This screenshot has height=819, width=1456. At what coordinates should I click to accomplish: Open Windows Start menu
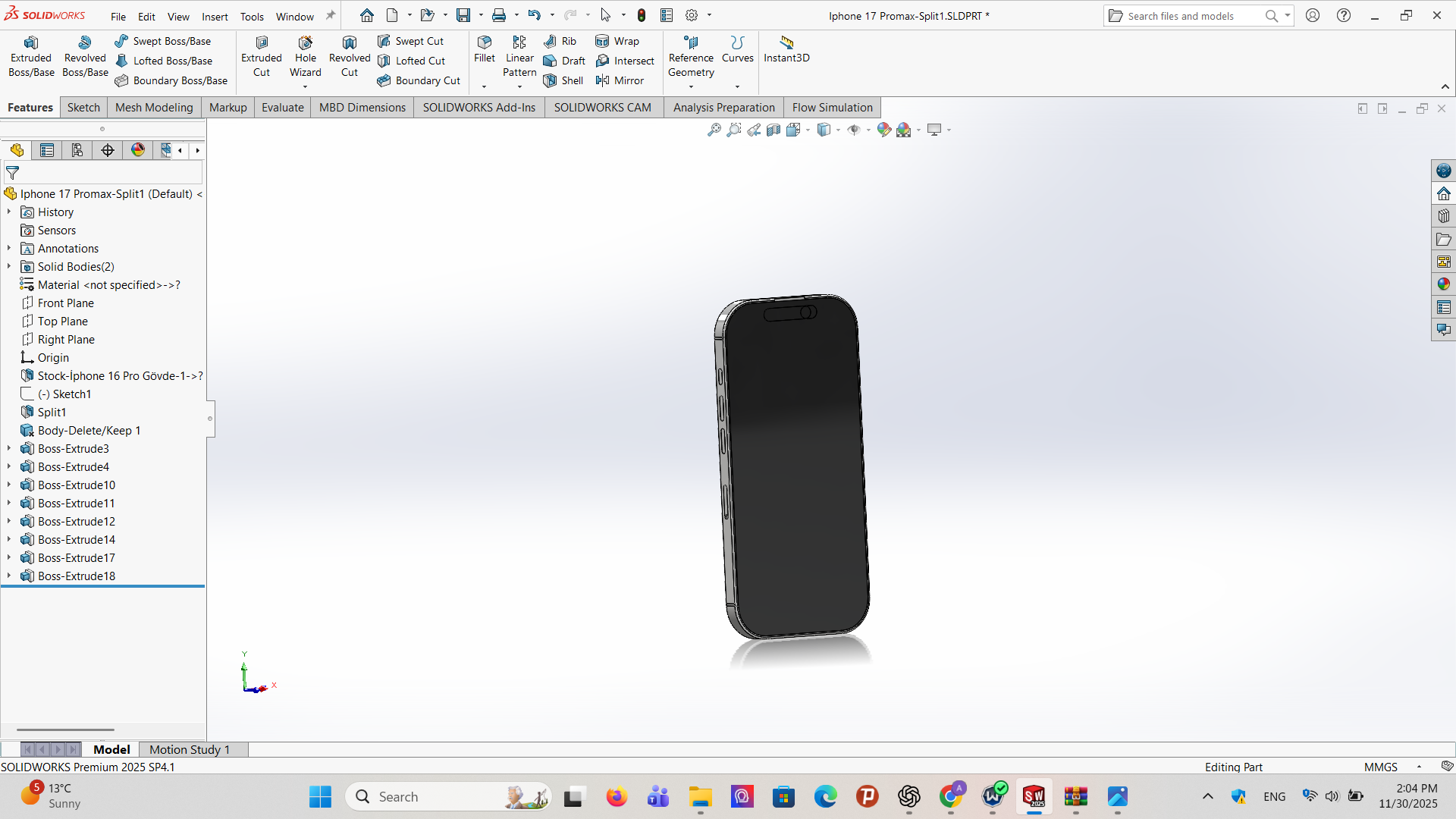pos(320,797)
